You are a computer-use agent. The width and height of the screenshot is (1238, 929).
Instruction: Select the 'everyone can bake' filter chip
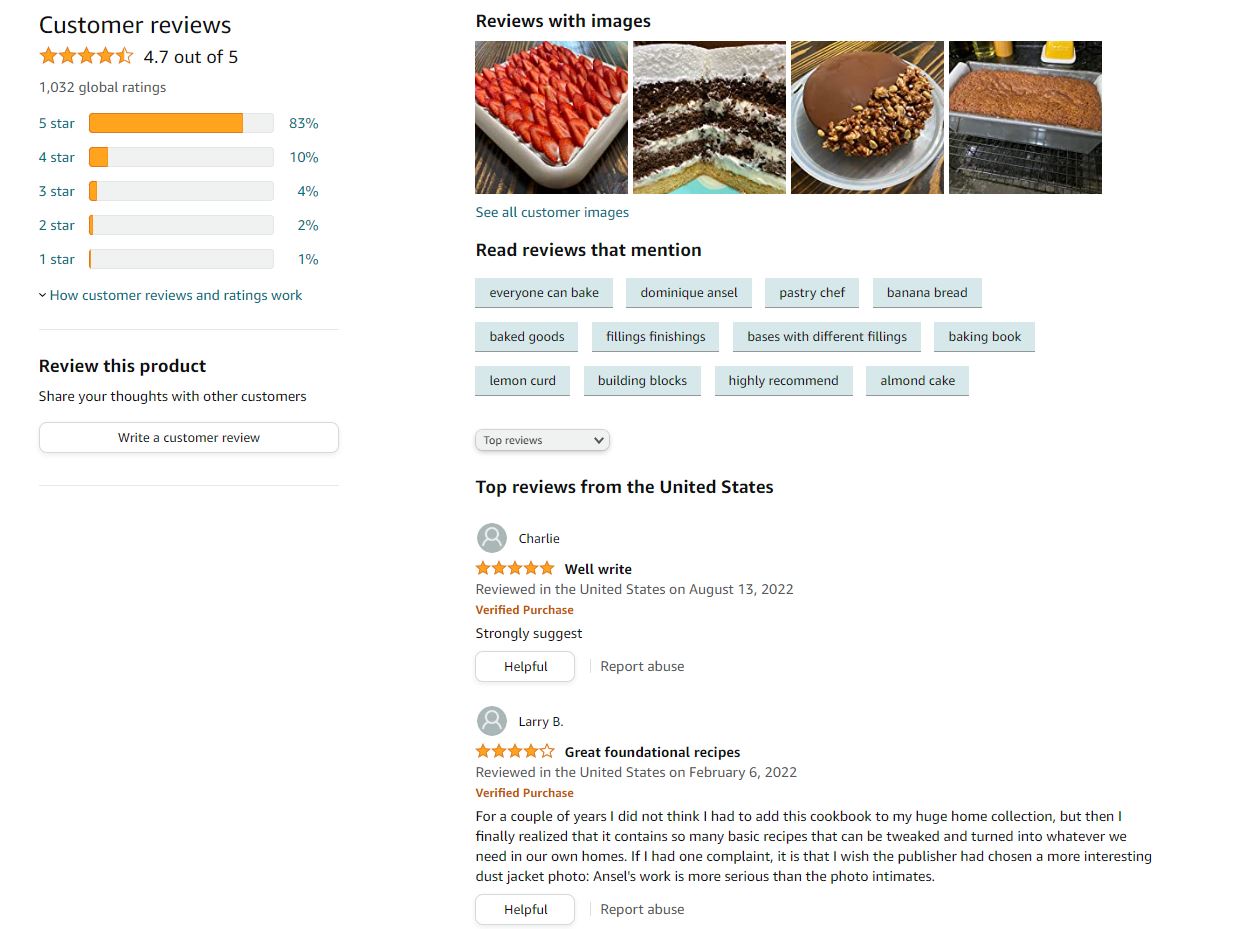click(543, 292)
